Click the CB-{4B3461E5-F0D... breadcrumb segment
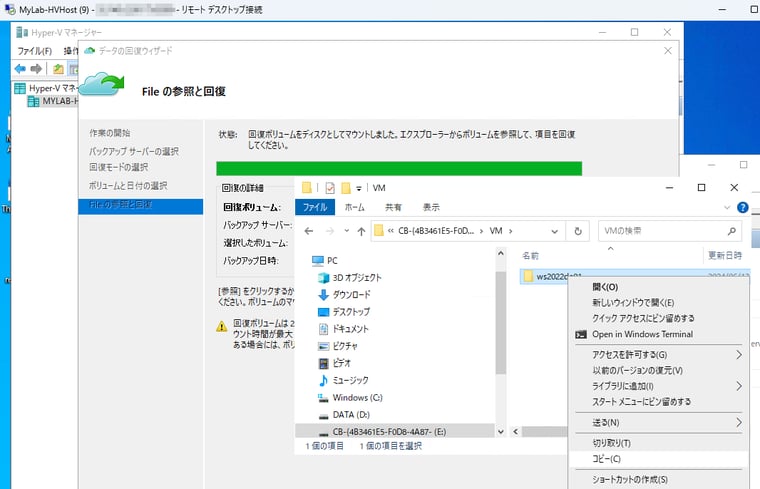 pos(436,231)
